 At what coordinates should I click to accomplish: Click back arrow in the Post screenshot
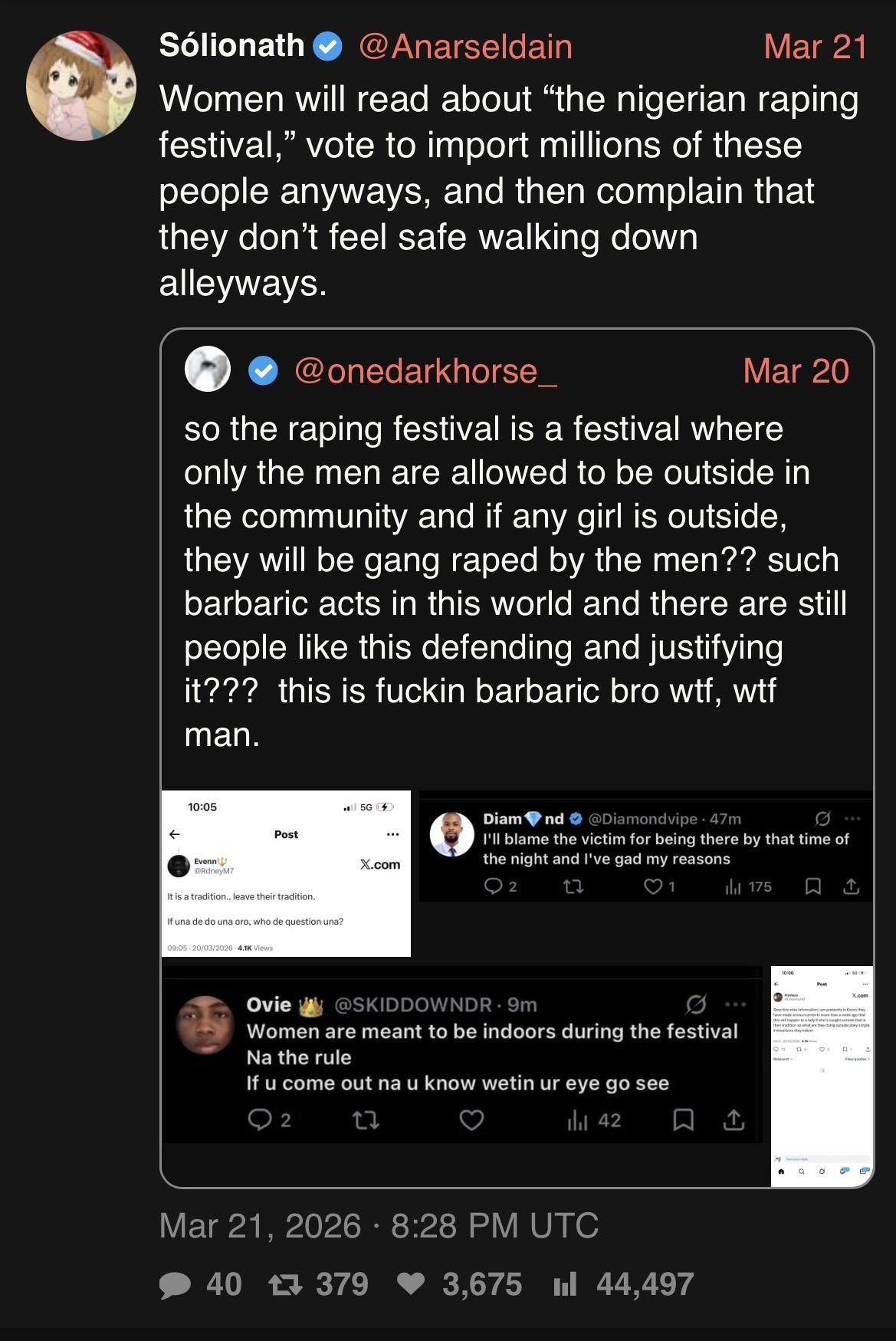tap(175, 834)
